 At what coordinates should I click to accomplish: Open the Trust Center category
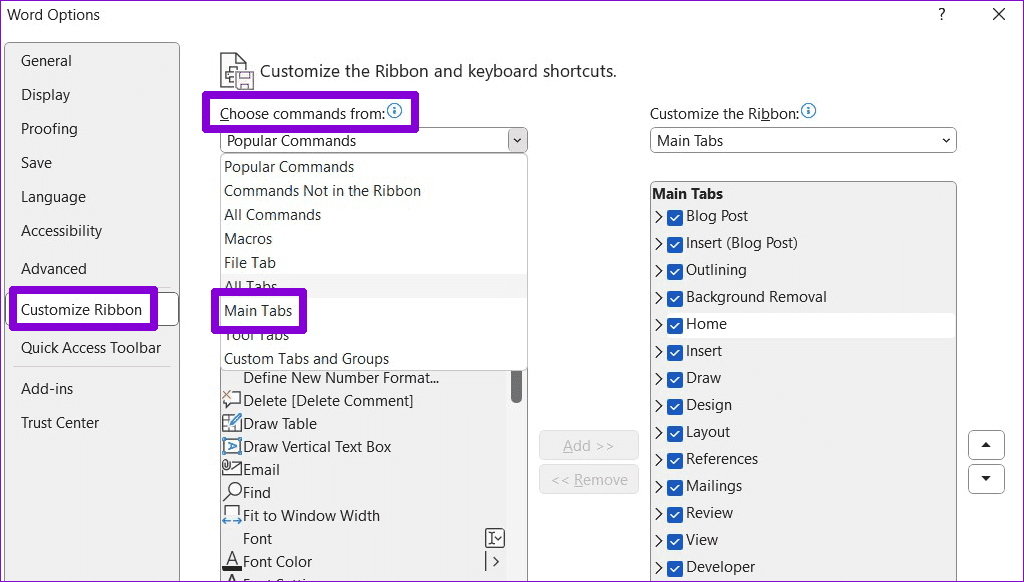(x=92, y=423)
